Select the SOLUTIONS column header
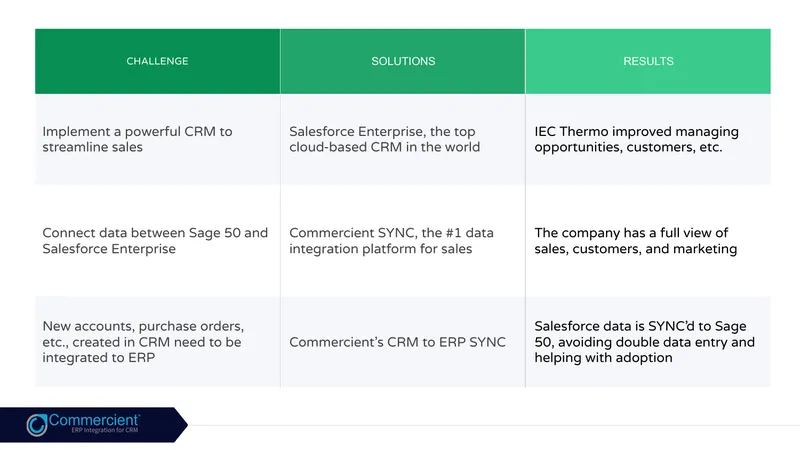 [x=403, y=61]
